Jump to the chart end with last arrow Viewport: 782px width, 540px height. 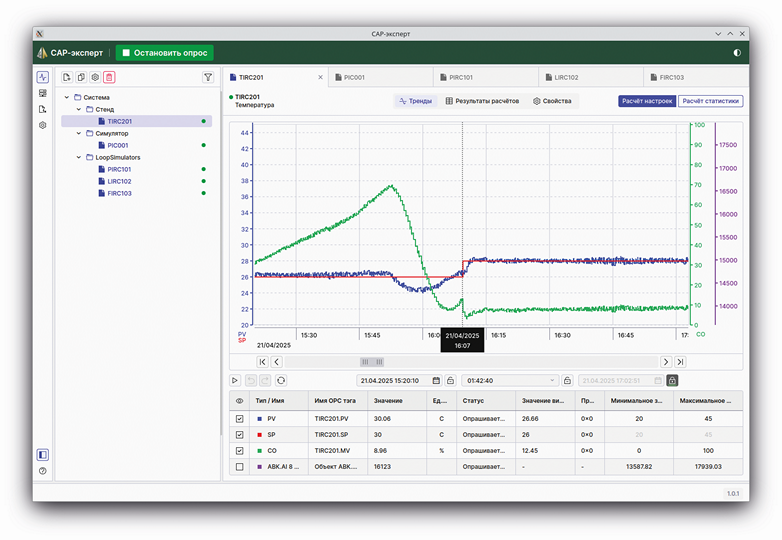680,361
